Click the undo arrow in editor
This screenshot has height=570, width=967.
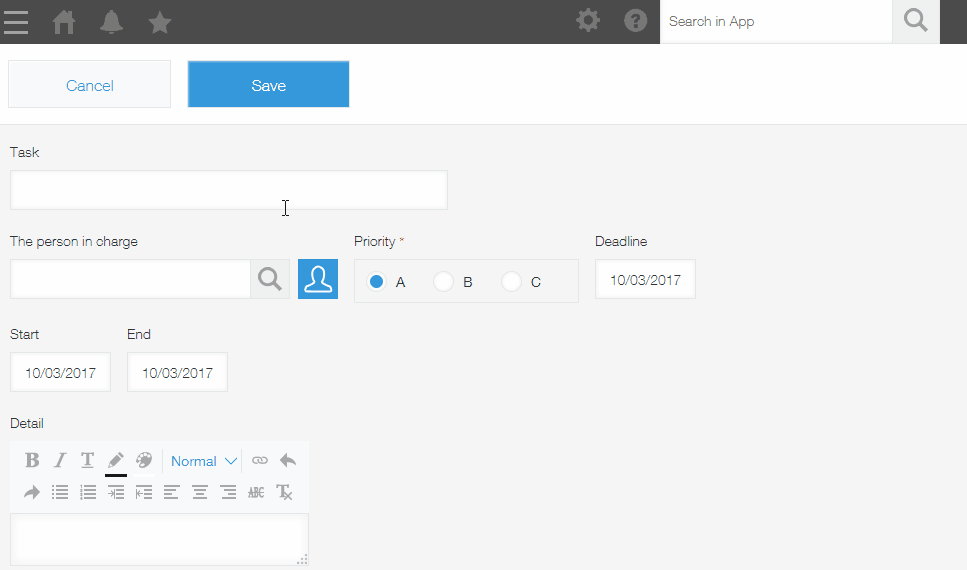click(x=288, y=460)
